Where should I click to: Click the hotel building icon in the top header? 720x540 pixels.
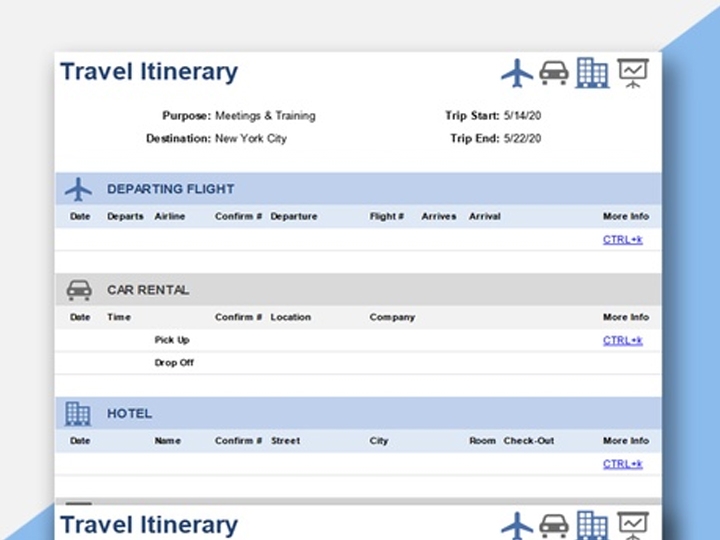(x=592, y=72)
